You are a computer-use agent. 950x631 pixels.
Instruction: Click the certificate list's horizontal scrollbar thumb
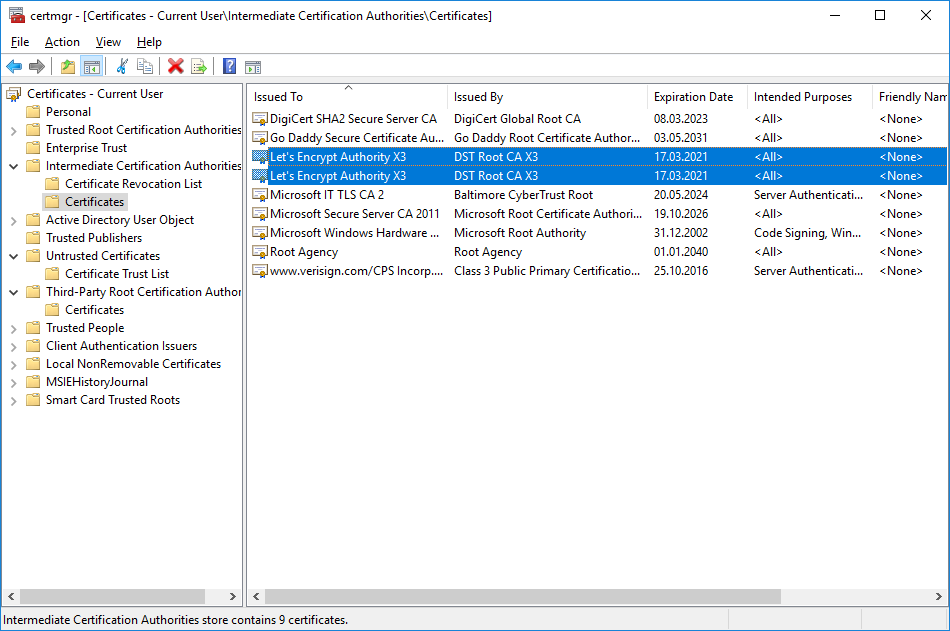pos(523,596)
